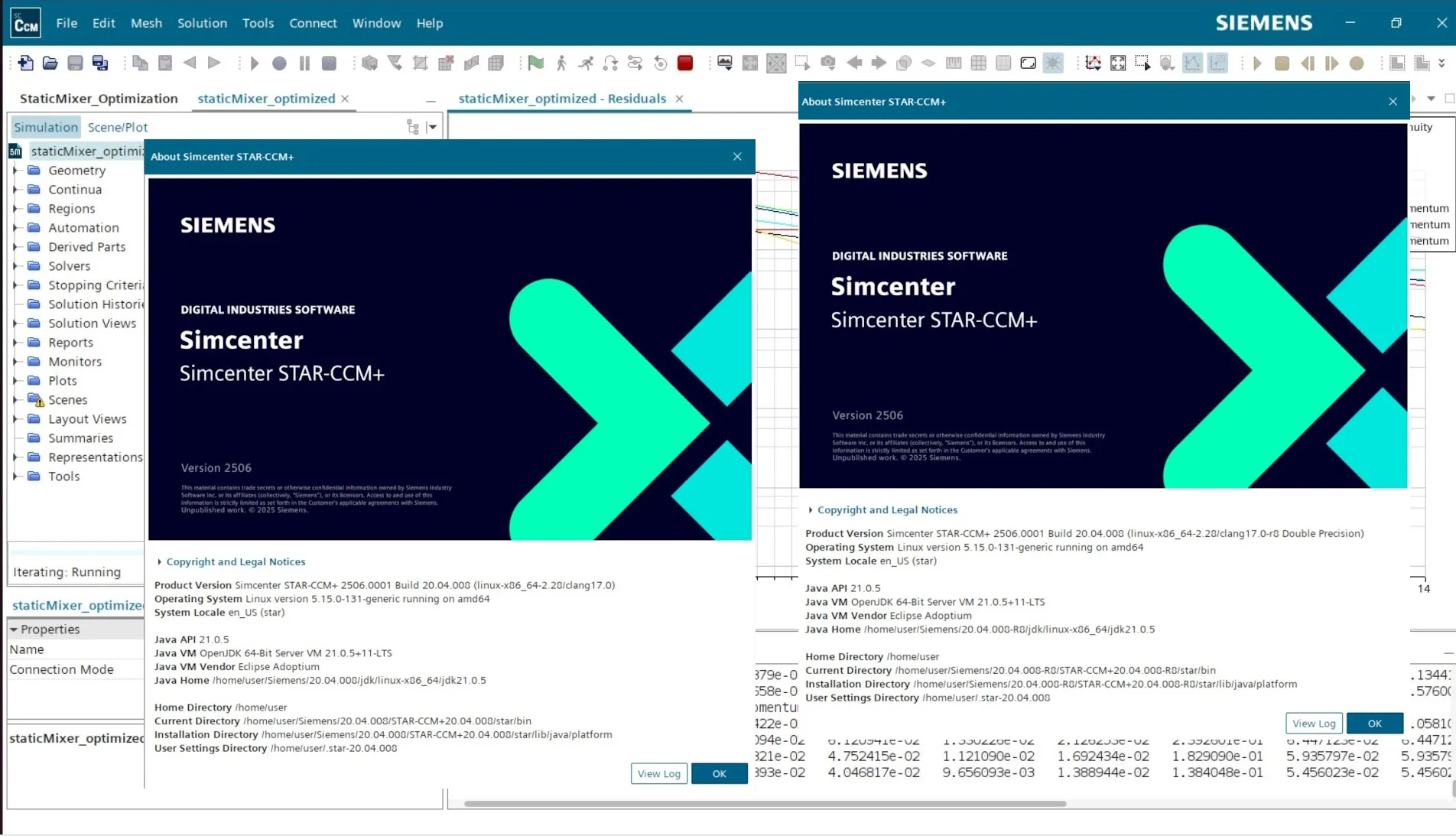
Task: Click the tan play arrow animation icon
Action: (1257, 63)
